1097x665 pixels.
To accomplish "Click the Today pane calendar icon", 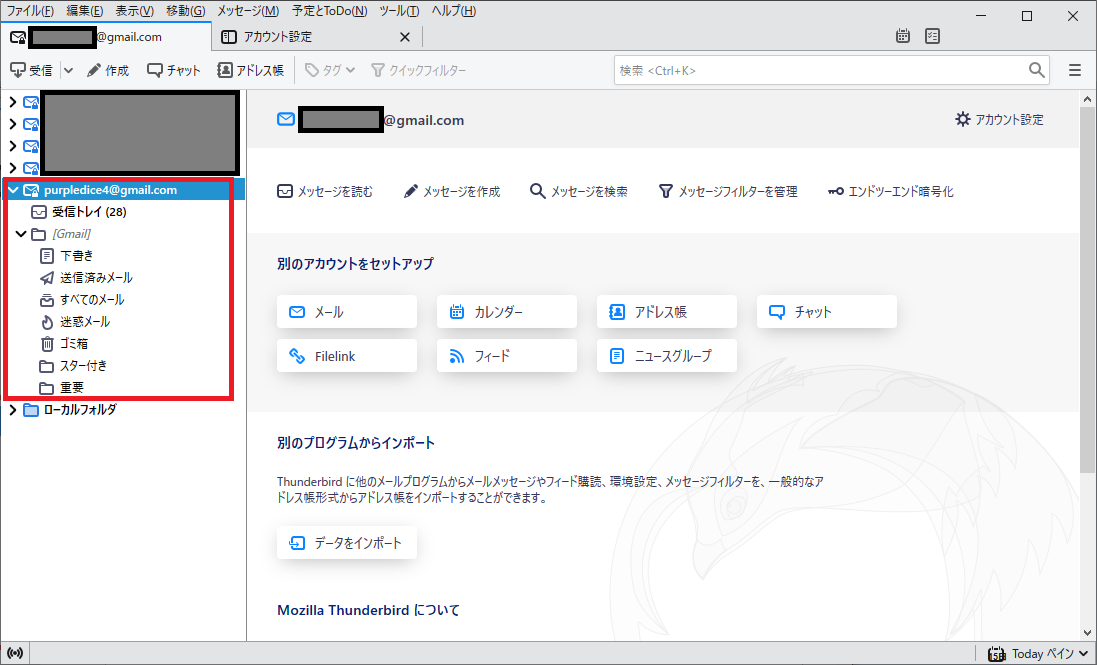I will click(996, 654).
